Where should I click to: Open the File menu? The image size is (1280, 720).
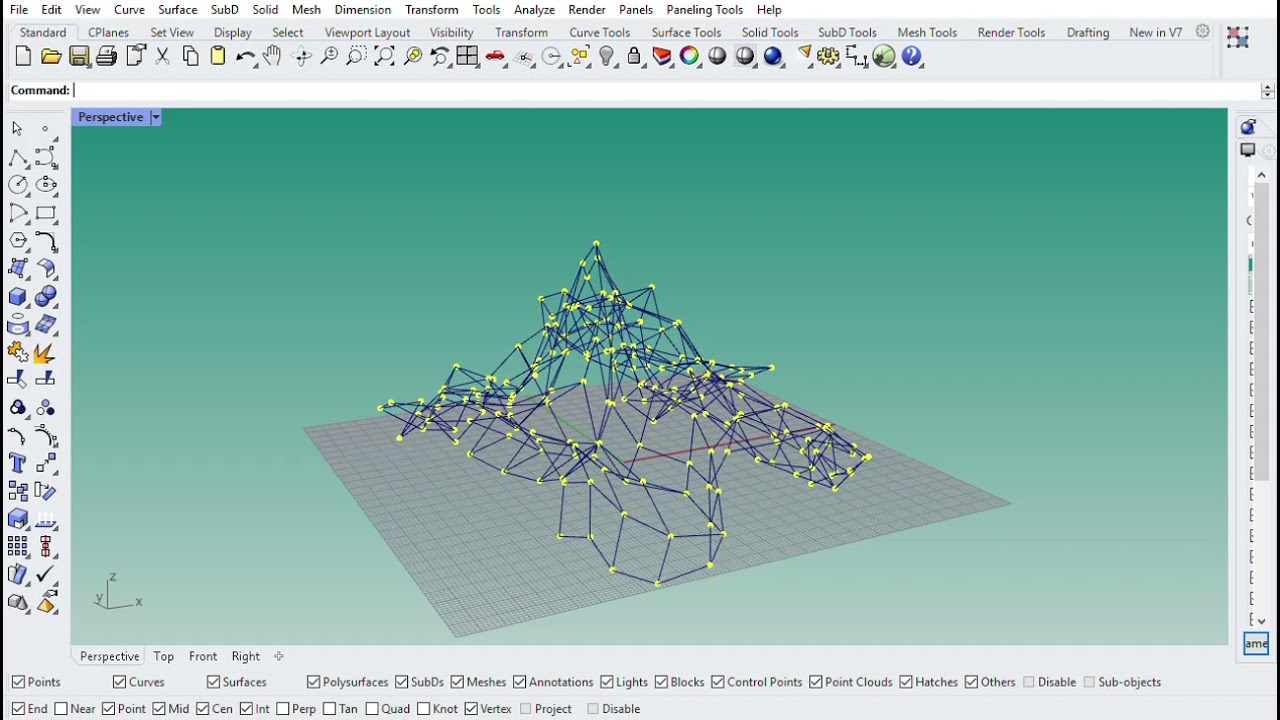point(19,9)
